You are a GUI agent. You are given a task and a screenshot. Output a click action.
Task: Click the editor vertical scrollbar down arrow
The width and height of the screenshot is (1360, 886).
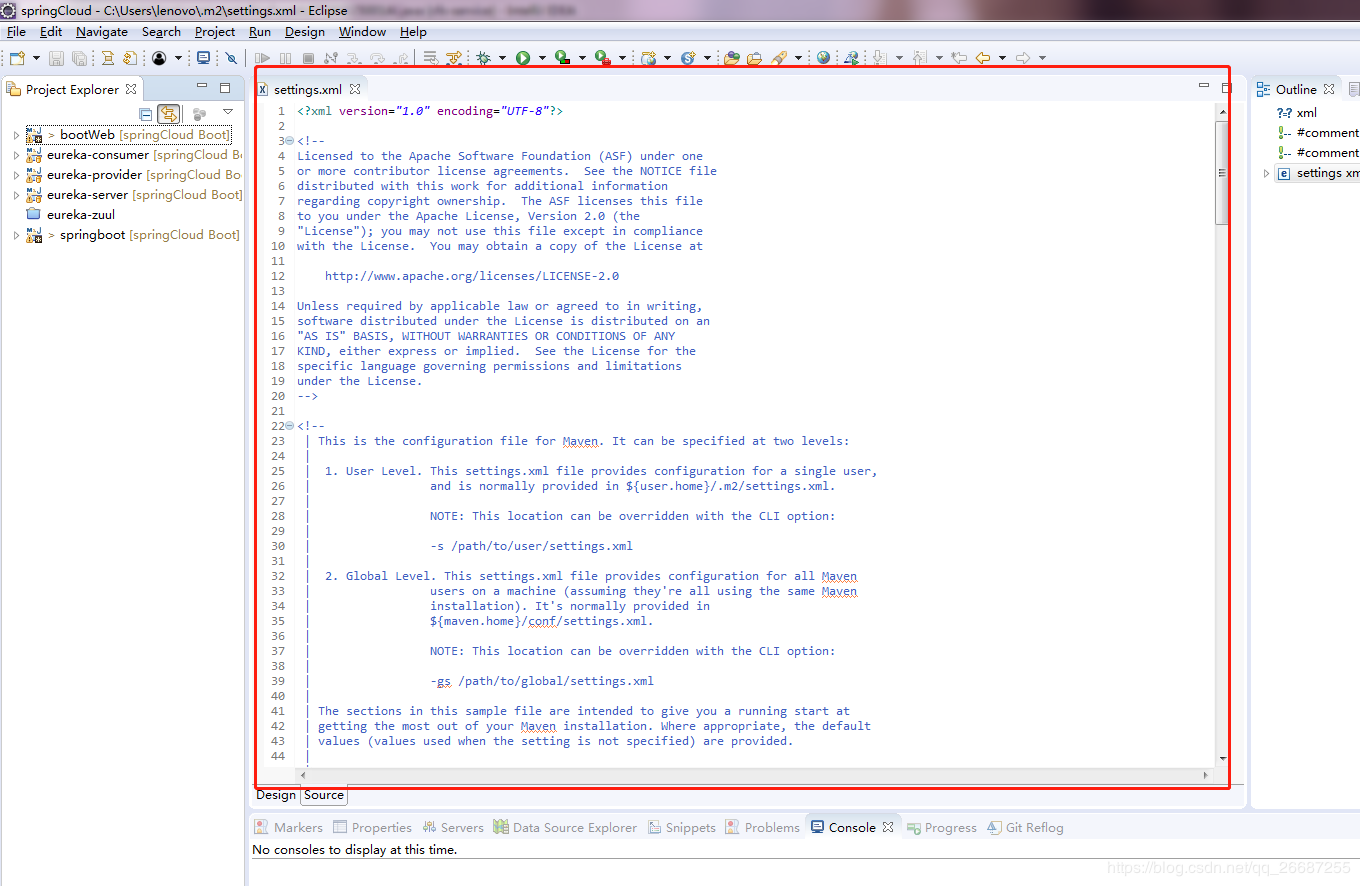click(1222, 759)
